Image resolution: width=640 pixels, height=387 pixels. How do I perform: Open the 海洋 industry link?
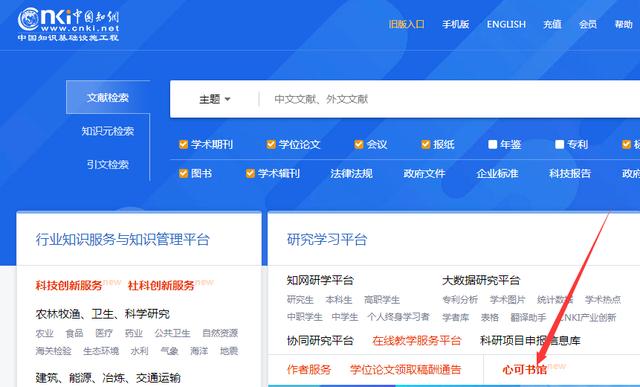tap(199, 351)
